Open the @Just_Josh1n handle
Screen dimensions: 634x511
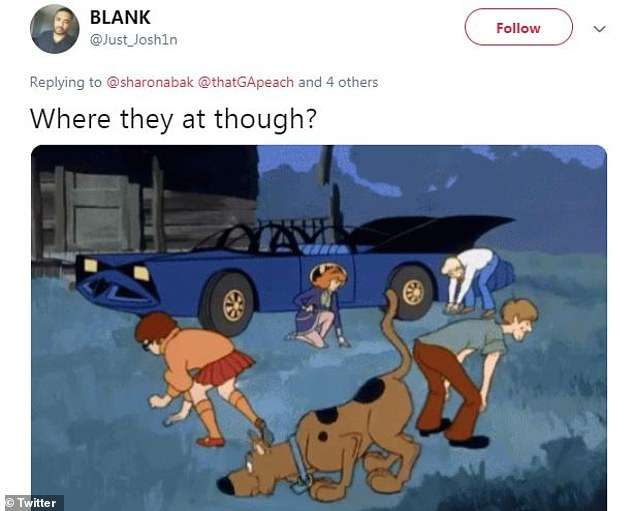(133, 40)
